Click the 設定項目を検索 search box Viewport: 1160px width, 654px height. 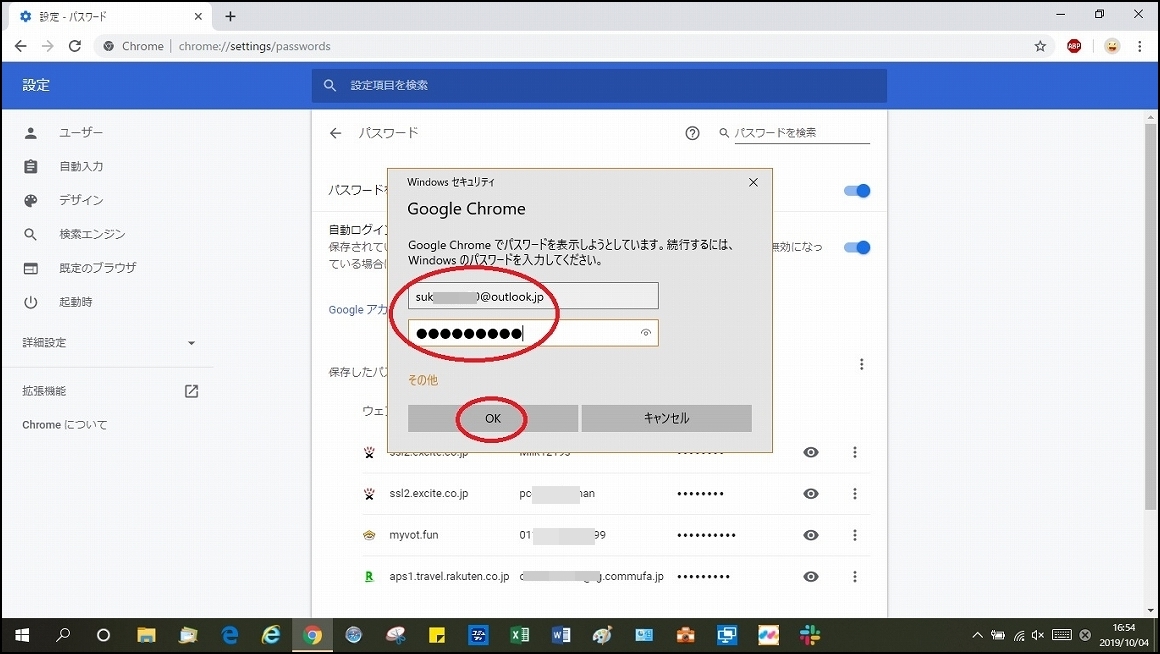pos(599,86)
